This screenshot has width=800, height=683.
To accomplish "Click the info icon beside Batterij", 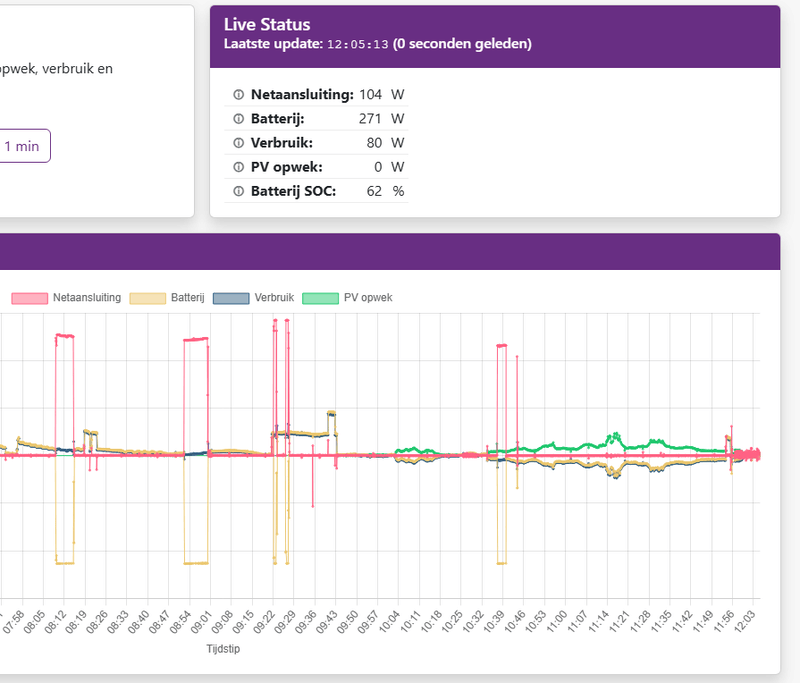I will tap(237, 118).
